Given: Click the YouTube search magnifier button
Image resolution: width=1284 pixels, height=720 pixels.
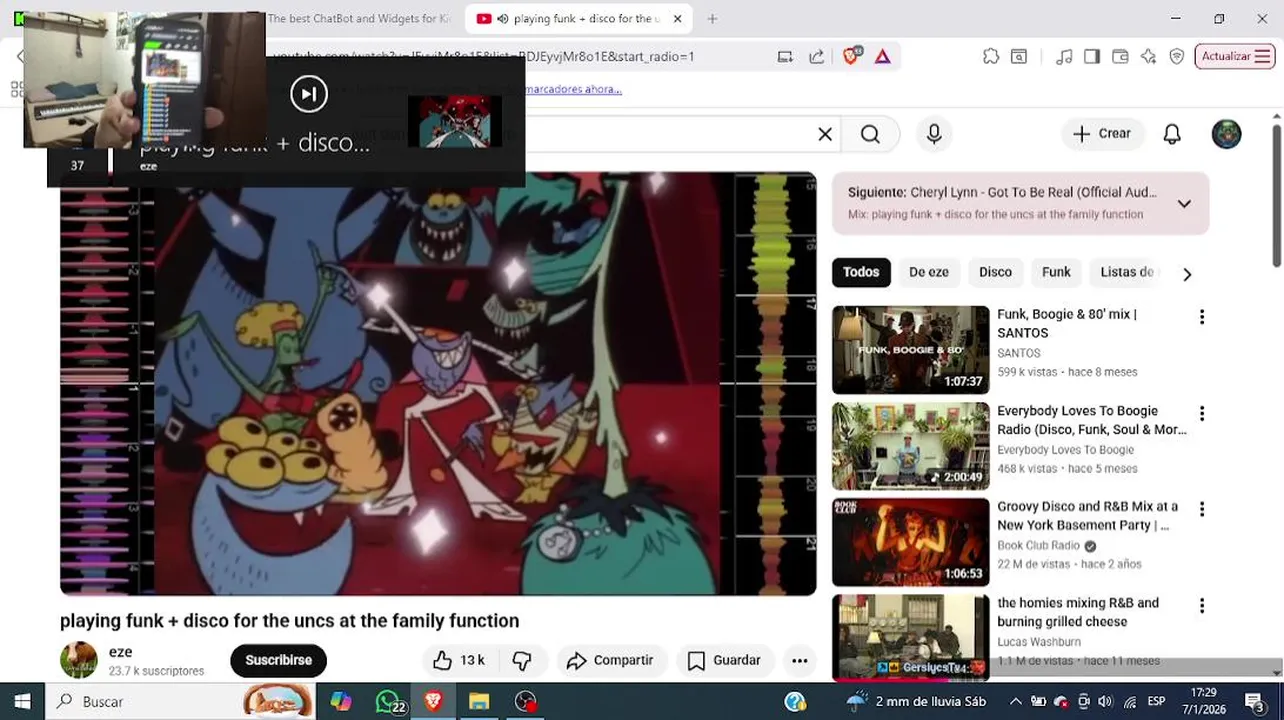Looking at the screenshot, I should tap(870, 134).
